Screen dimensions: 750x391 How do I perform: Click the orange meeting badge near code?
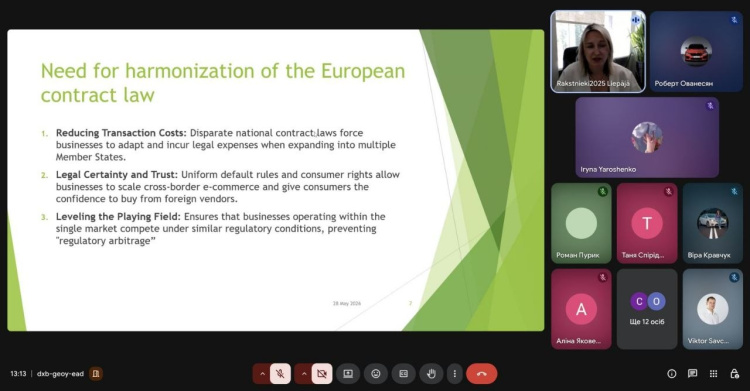tap(96, 374)
